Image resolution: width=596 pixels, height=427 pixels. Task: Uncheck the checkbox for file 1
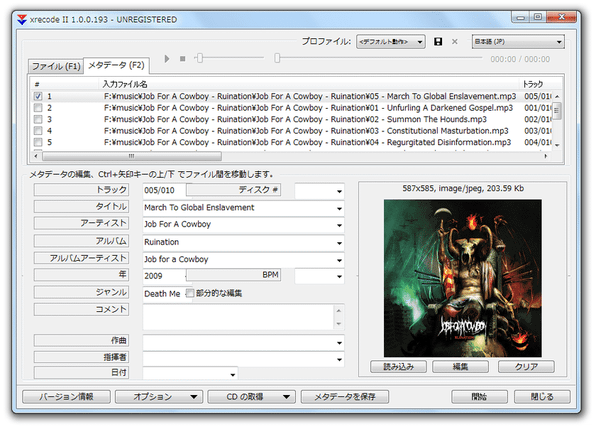click(38, 96)
